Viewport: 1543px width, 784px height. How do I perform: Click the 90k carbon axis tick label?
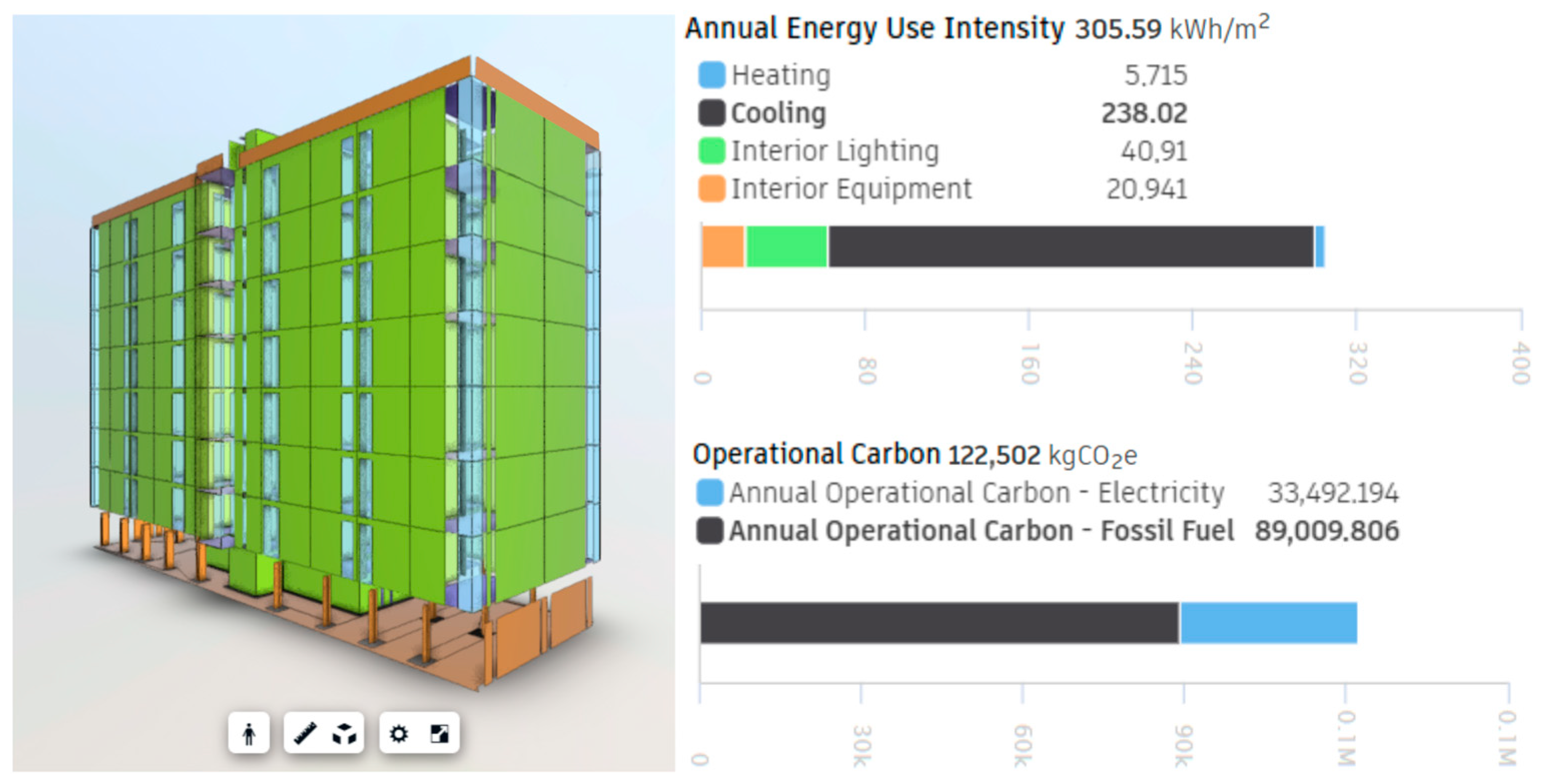[1183, 746]
